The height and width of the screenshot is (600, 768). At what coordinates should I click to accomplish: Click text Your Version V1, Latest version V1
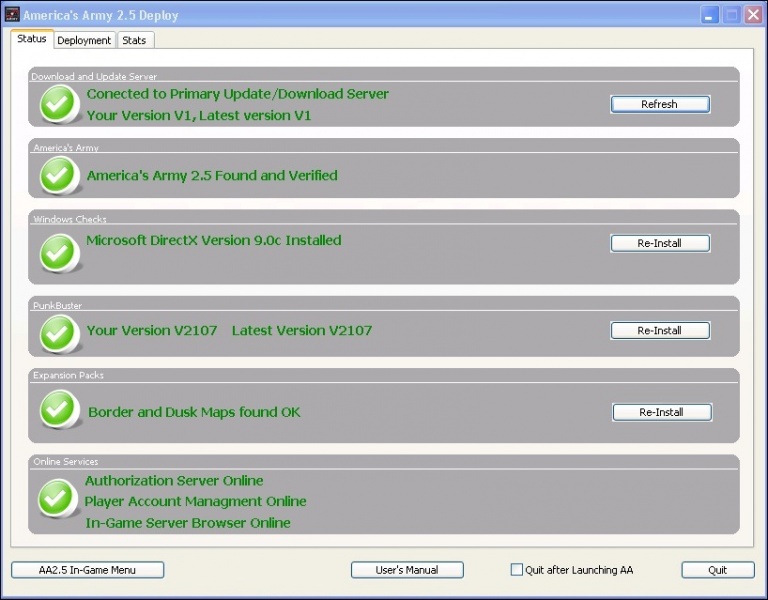click(x=199, y=116)
